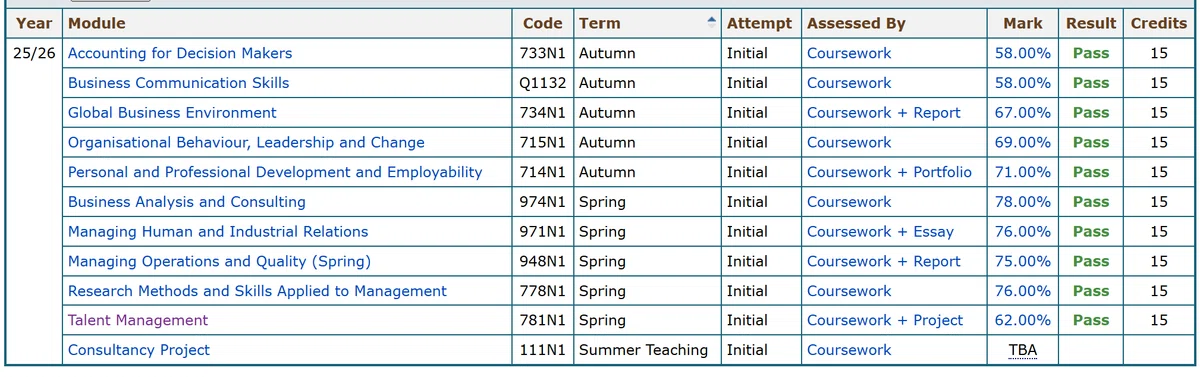Open Global Business Environment module
This screenshot has height=377, width=1200.
tap(172, 113)
